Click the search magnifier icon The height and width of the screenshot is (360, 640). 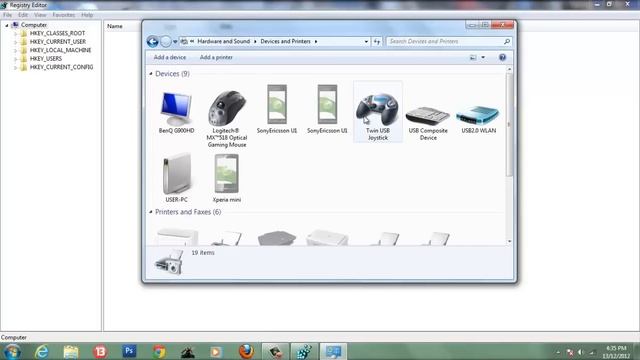[x=507, y=41]
